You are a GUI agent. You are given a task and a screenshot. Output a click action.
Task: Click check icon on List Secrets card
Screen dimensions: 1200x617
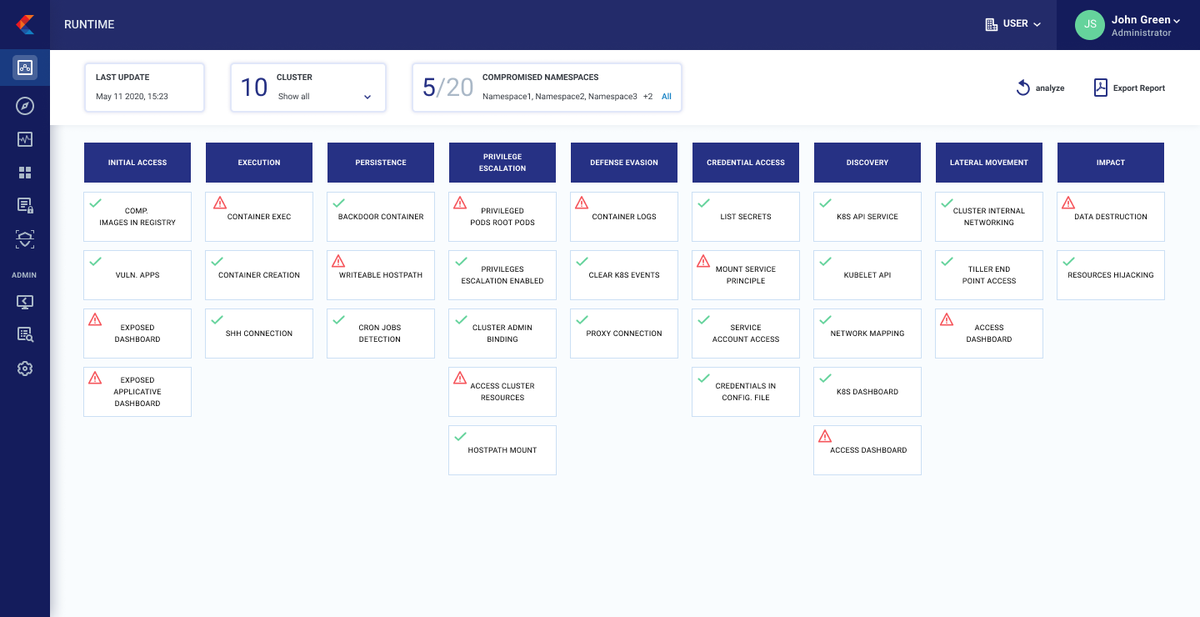(x=704, y=203)
